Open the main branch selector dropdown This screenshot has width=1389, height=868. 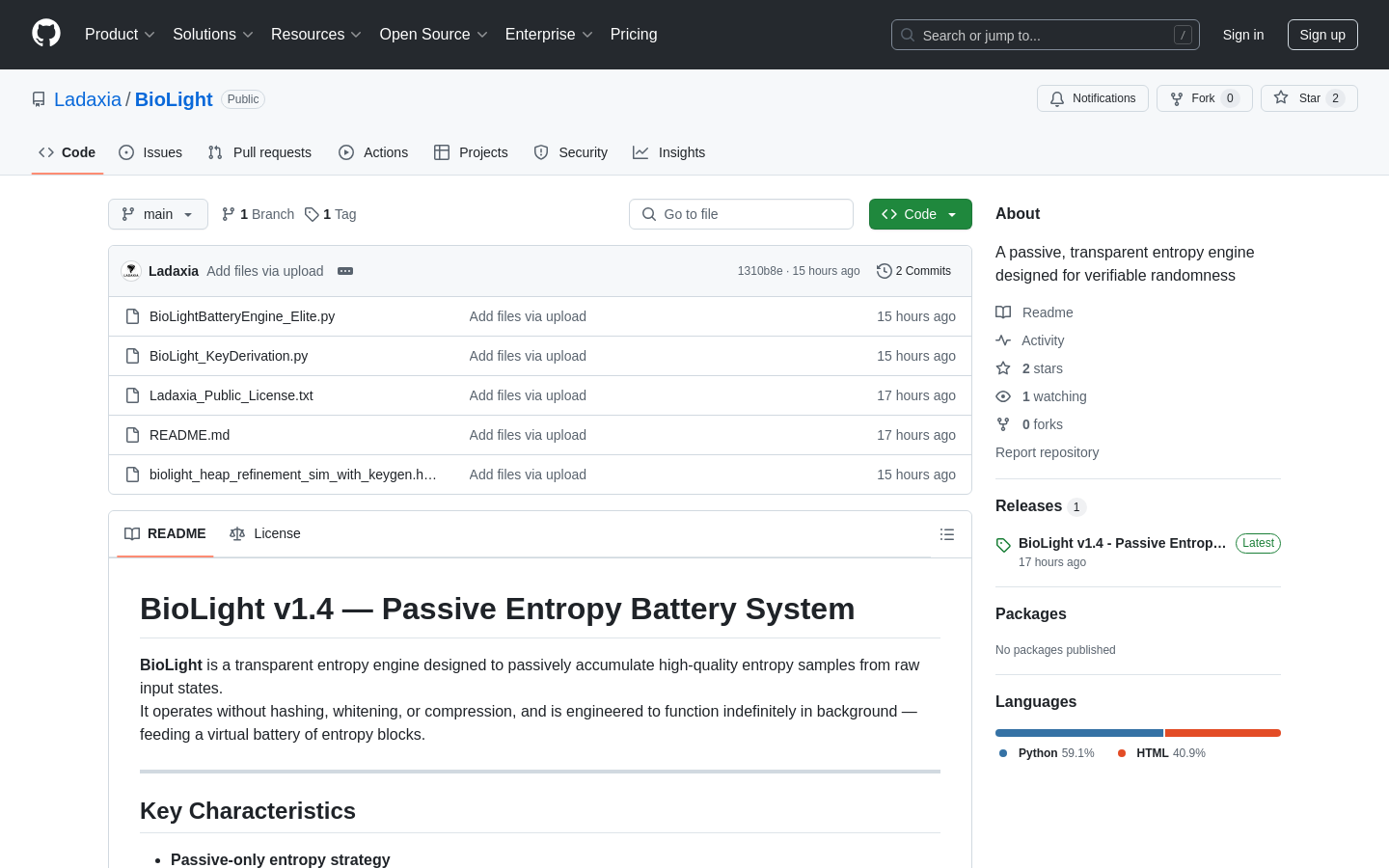point(158,214)
